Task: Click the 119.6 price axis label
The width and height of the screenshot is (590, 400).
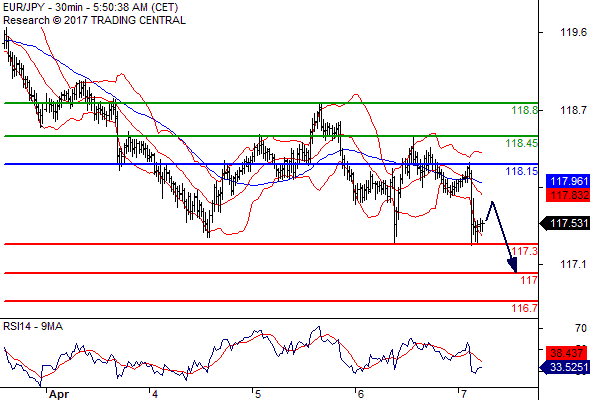Action: (573, 32)
